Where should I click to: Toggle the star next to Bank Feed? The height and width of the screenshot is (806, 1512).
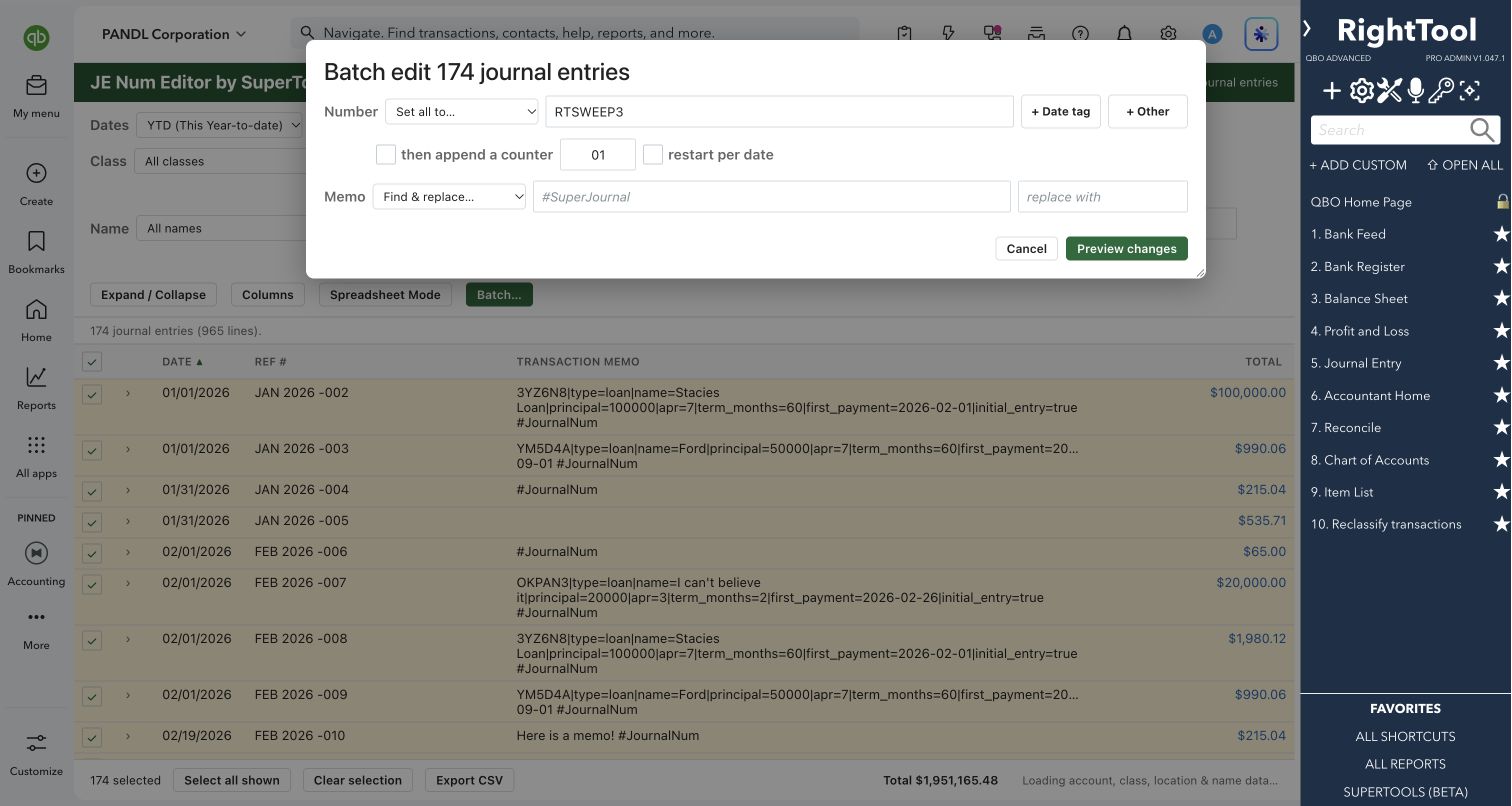(1501, 234)
